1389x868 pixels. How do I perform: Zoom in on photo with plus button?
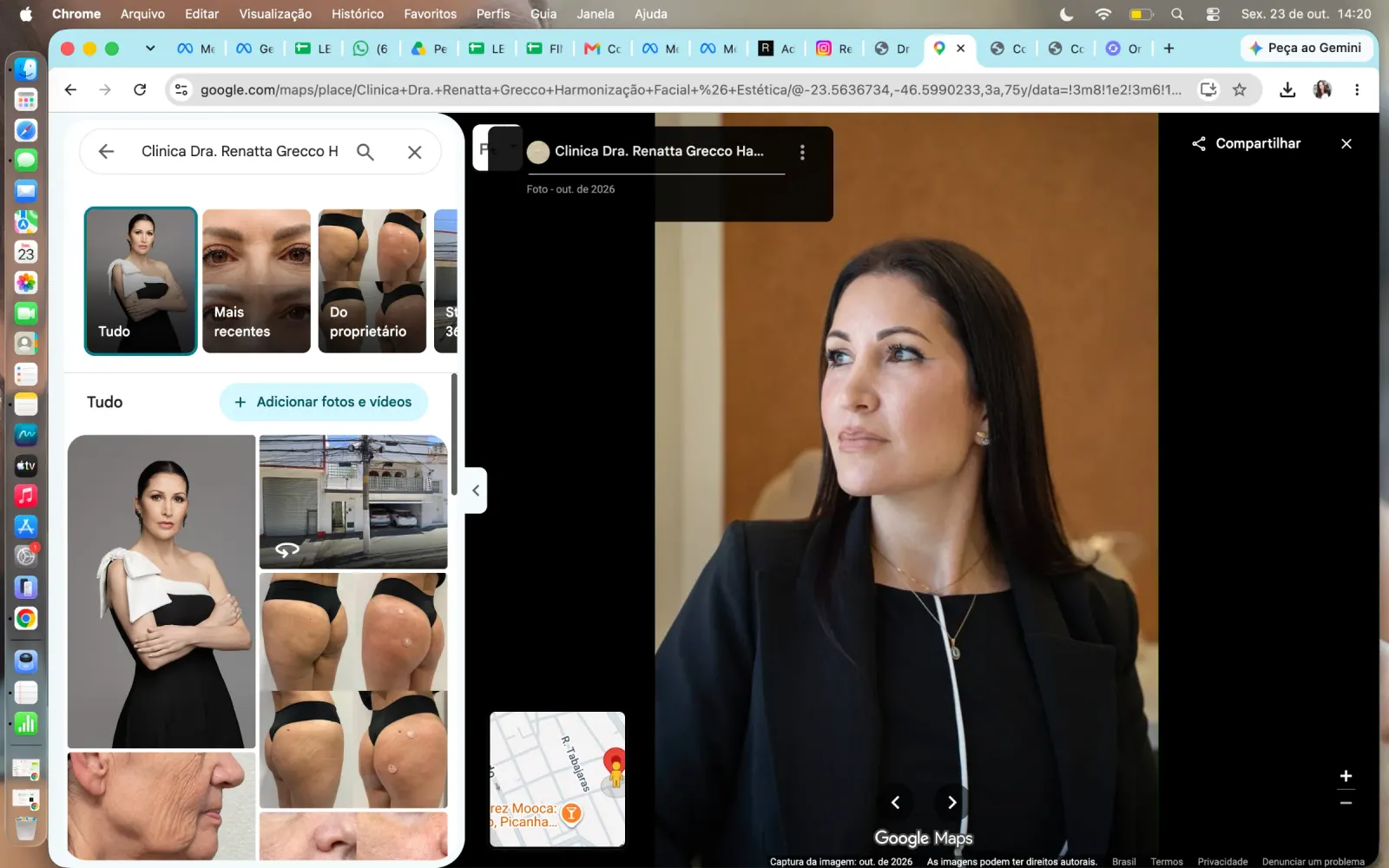[1346, 776]
